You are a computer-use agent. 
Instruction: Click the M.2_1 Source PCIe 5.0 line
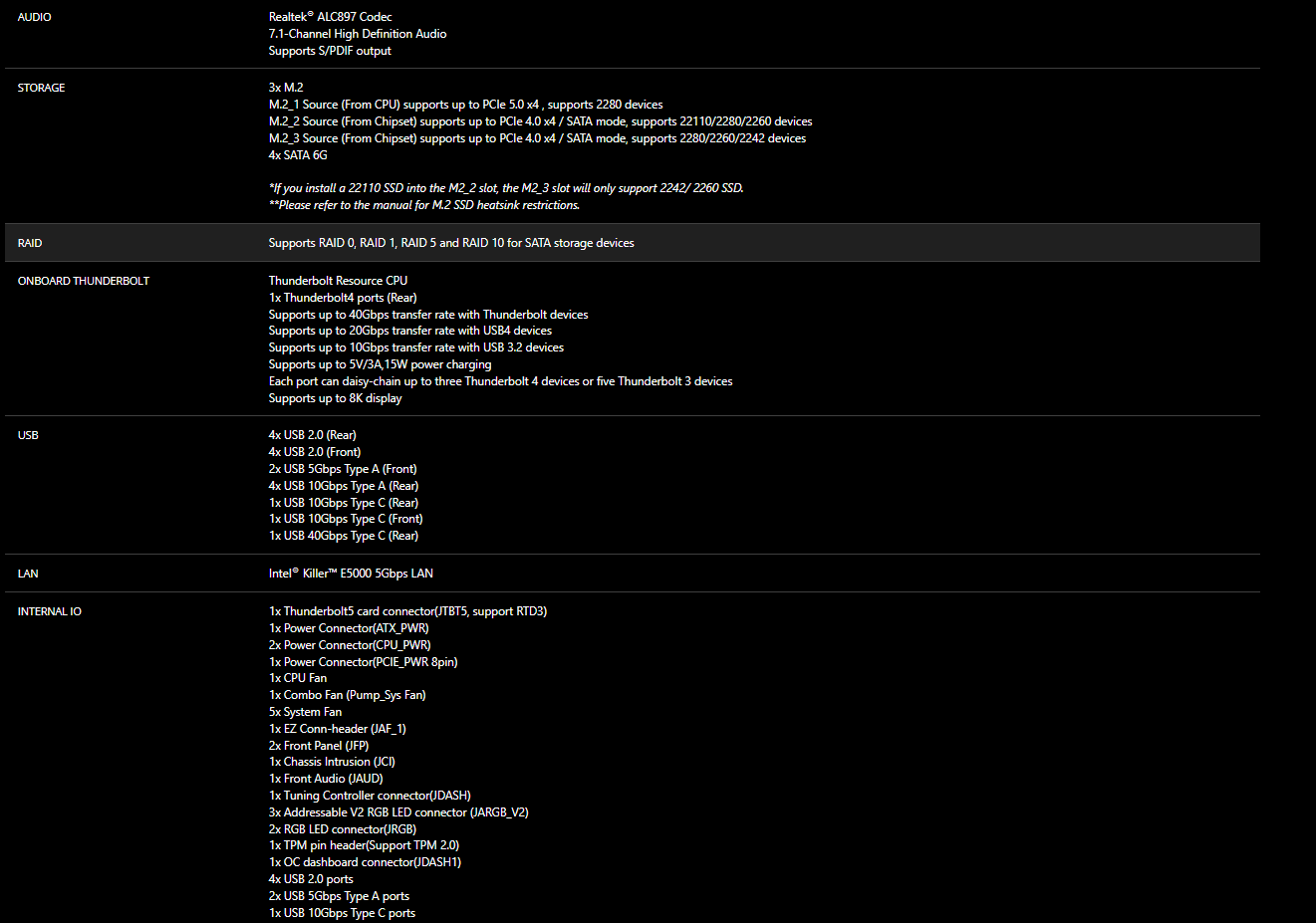tap(465, 105)
